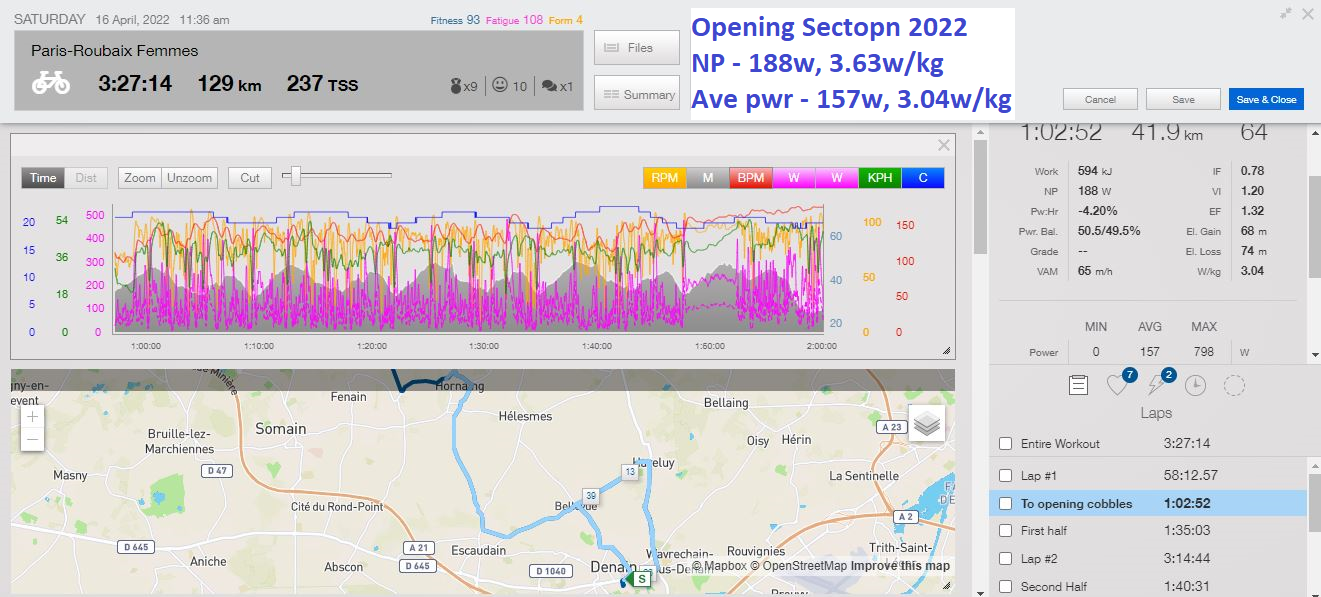This screenshot has height=597, width=1321.
Task: Click the Save button
Action: click(1184, 99)
